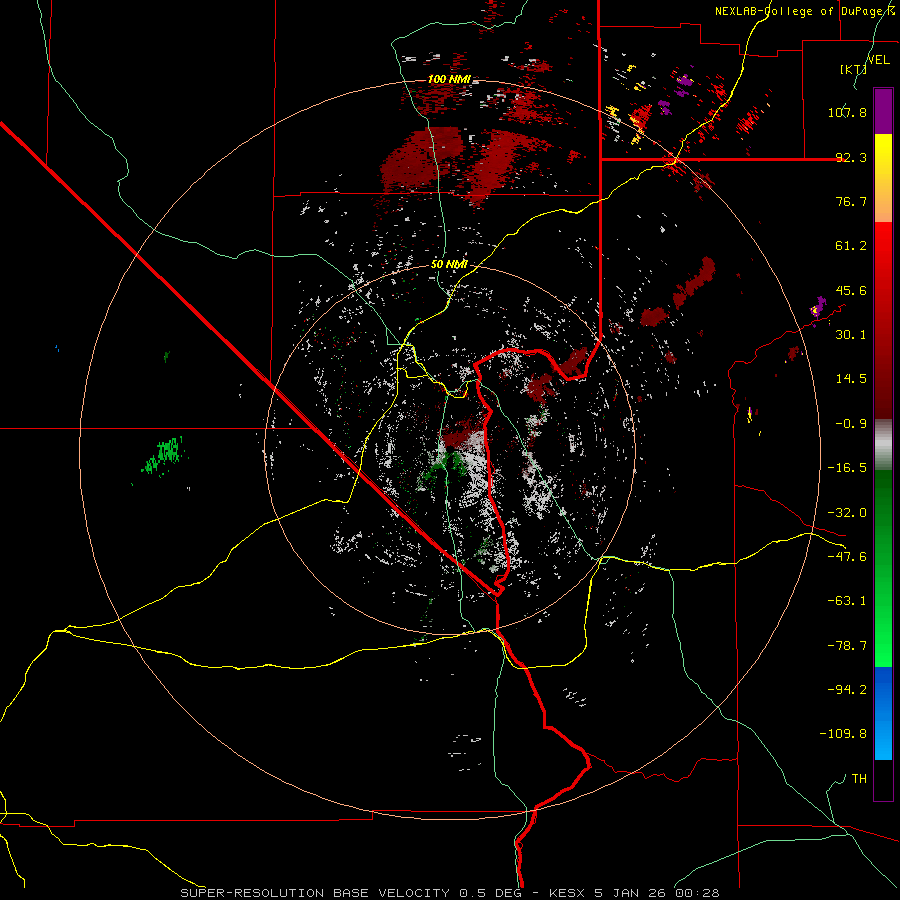Viewport: 900px width, 900px height.
Task: Click the -47.6 velocity scale value
Action: [x=847, y=557]
